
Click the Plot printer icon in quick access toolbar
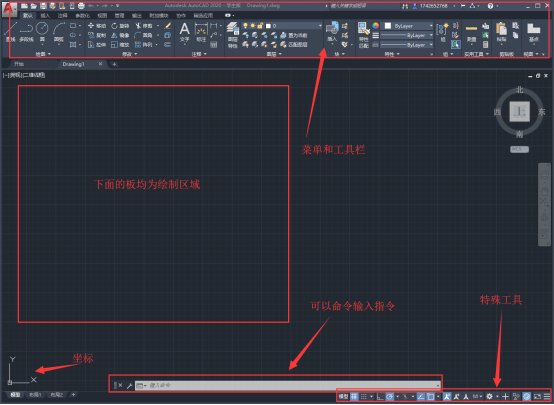[81, 6]
